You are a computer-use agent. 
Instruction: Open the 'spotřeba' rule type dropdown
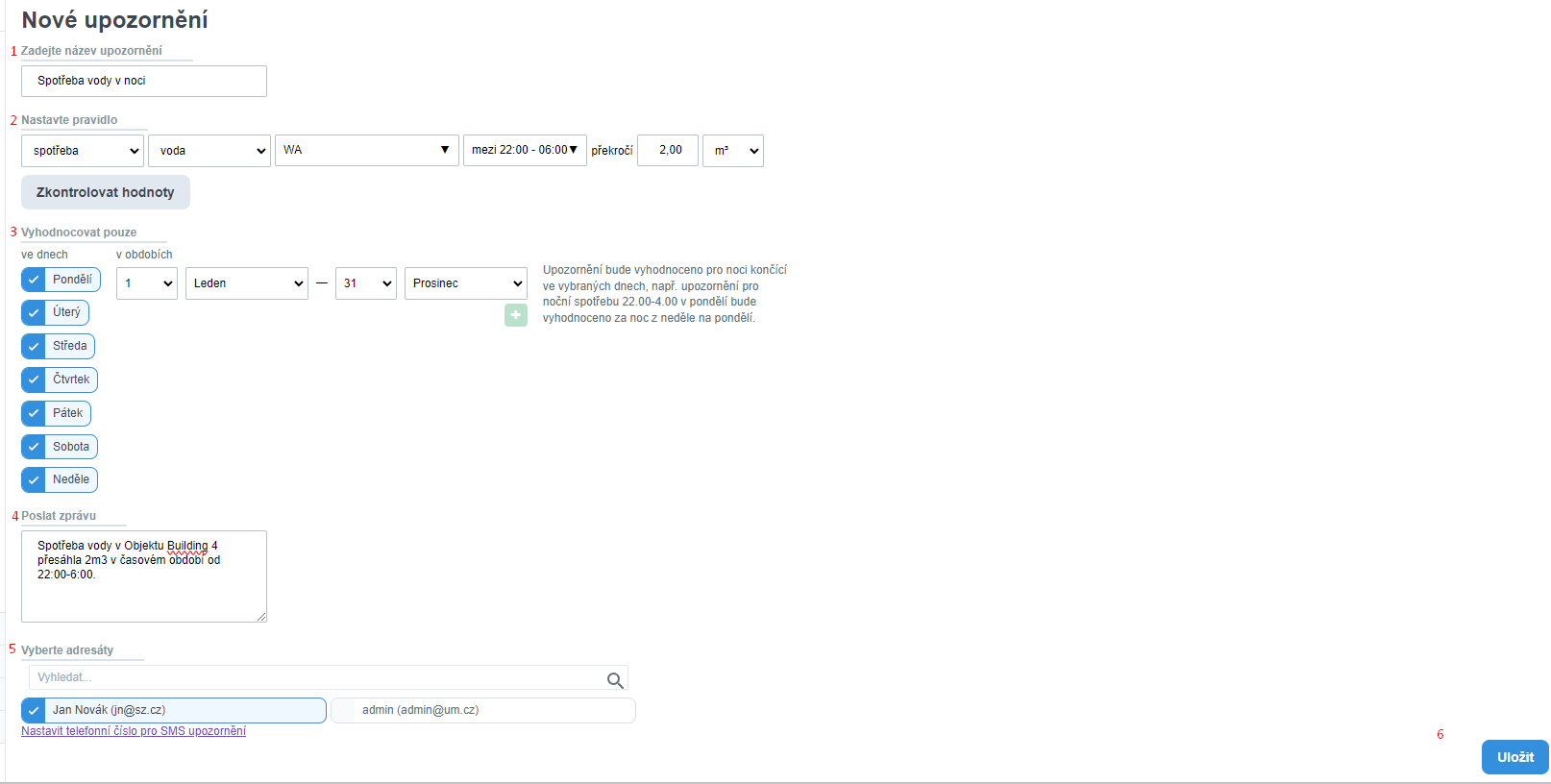point(83,151)
